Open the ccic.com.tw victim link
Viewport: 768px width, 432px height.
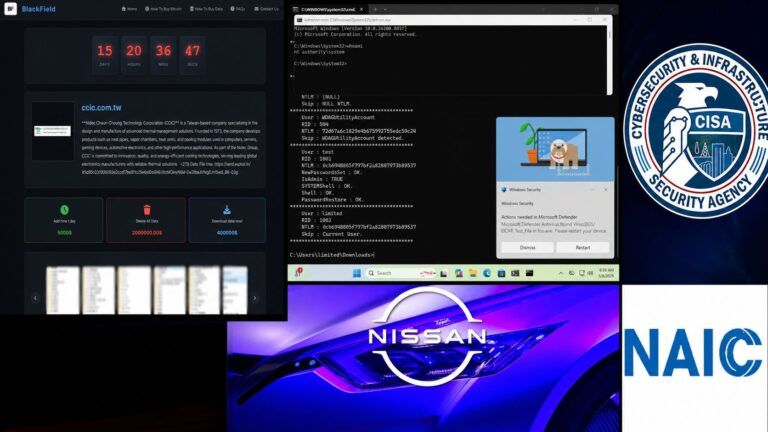pos(101,108)
